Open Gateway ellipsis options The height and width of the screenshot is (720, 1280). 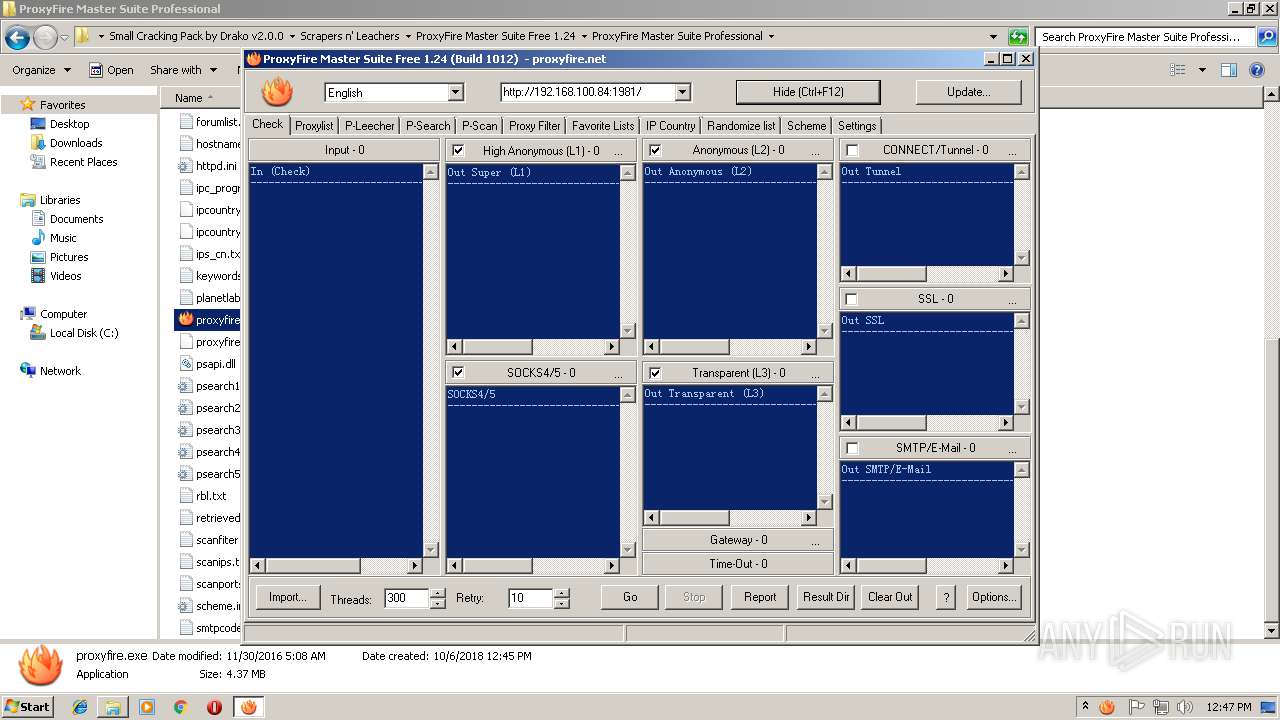click(815, 541)
